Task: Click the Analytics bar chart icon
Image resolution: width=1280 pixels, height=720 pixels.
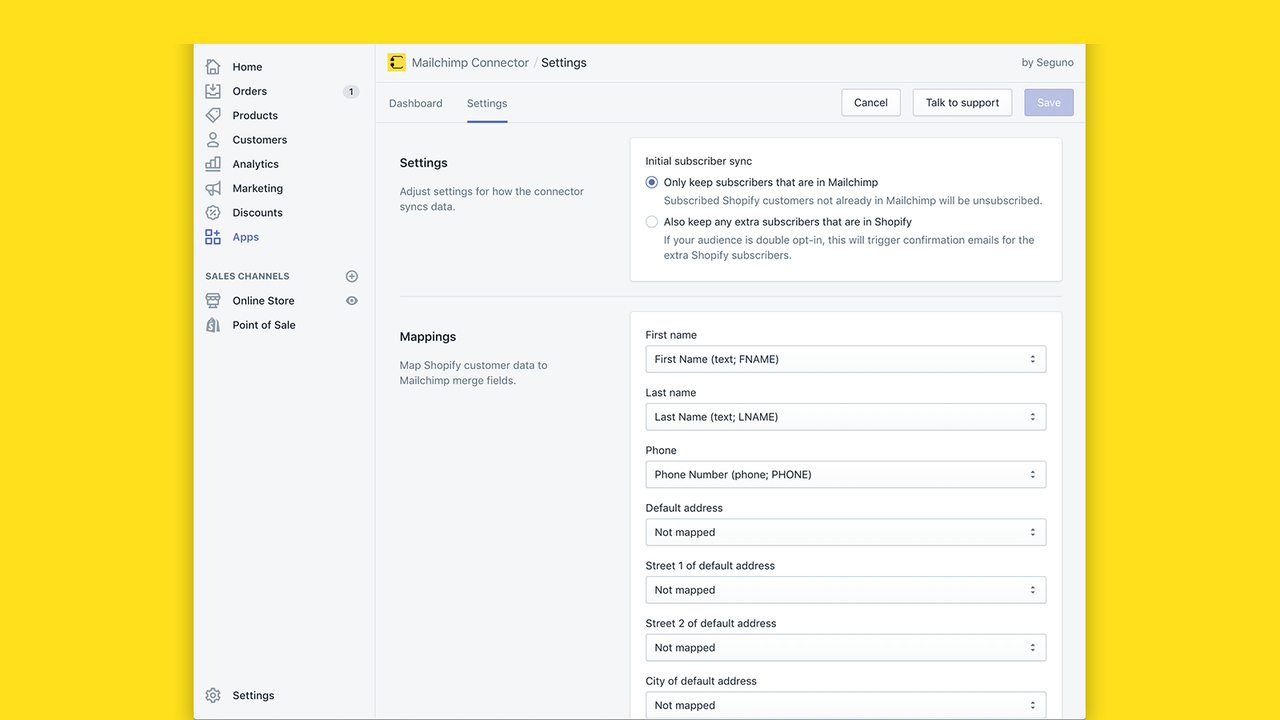Action: (x=213, y=164)
